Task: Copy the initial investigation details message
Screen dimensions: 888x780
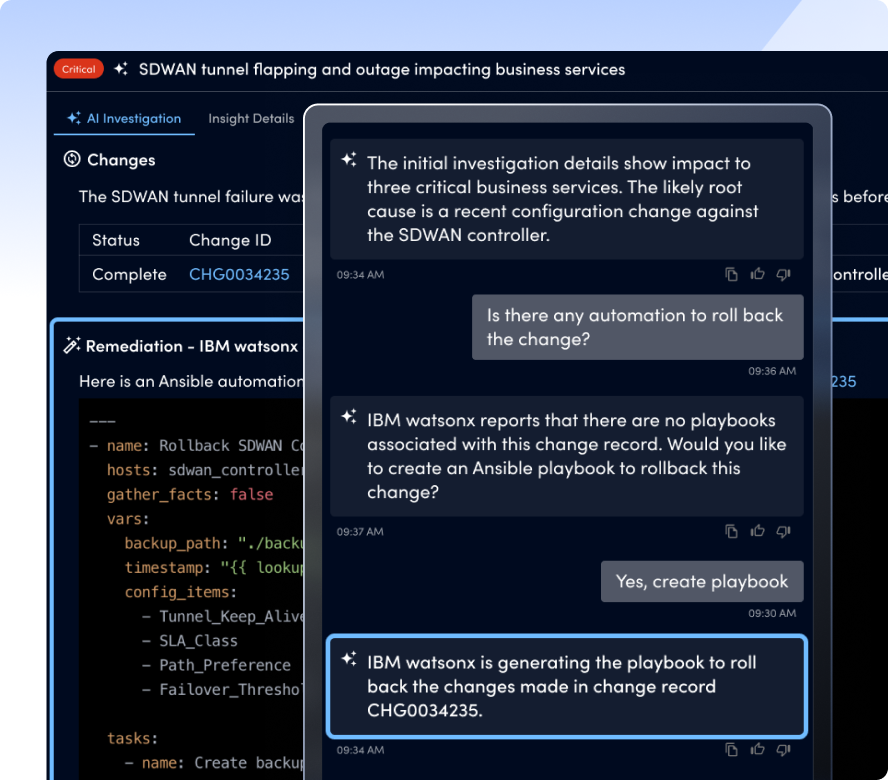Action: click(732, 274)
